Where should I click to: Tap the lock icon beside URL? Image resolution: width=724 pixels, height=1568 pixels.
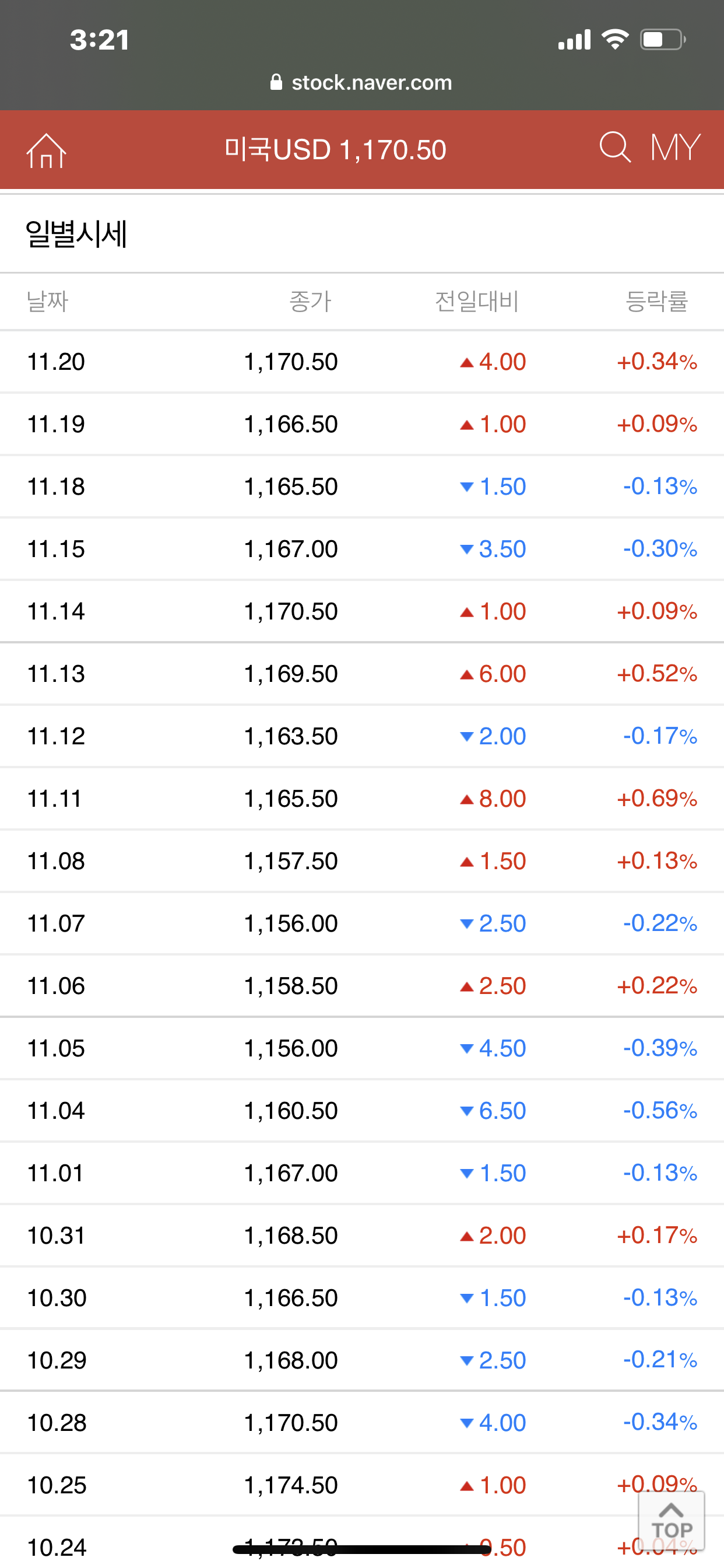[x=276, y=82]
